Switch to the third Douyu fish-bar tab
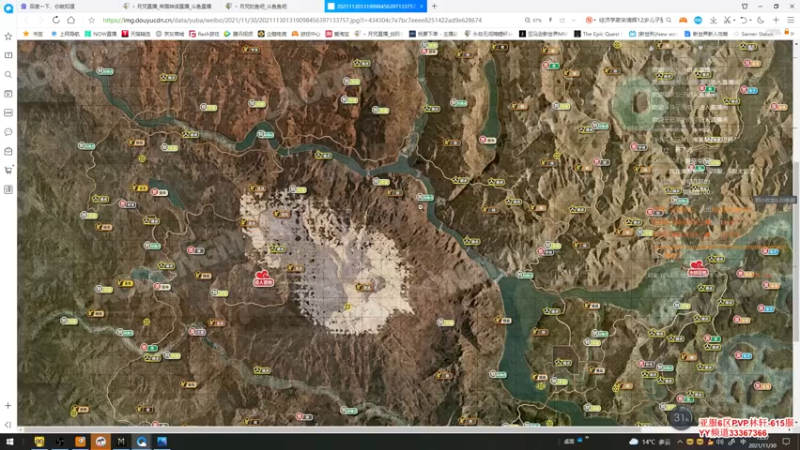 [273, 6]
